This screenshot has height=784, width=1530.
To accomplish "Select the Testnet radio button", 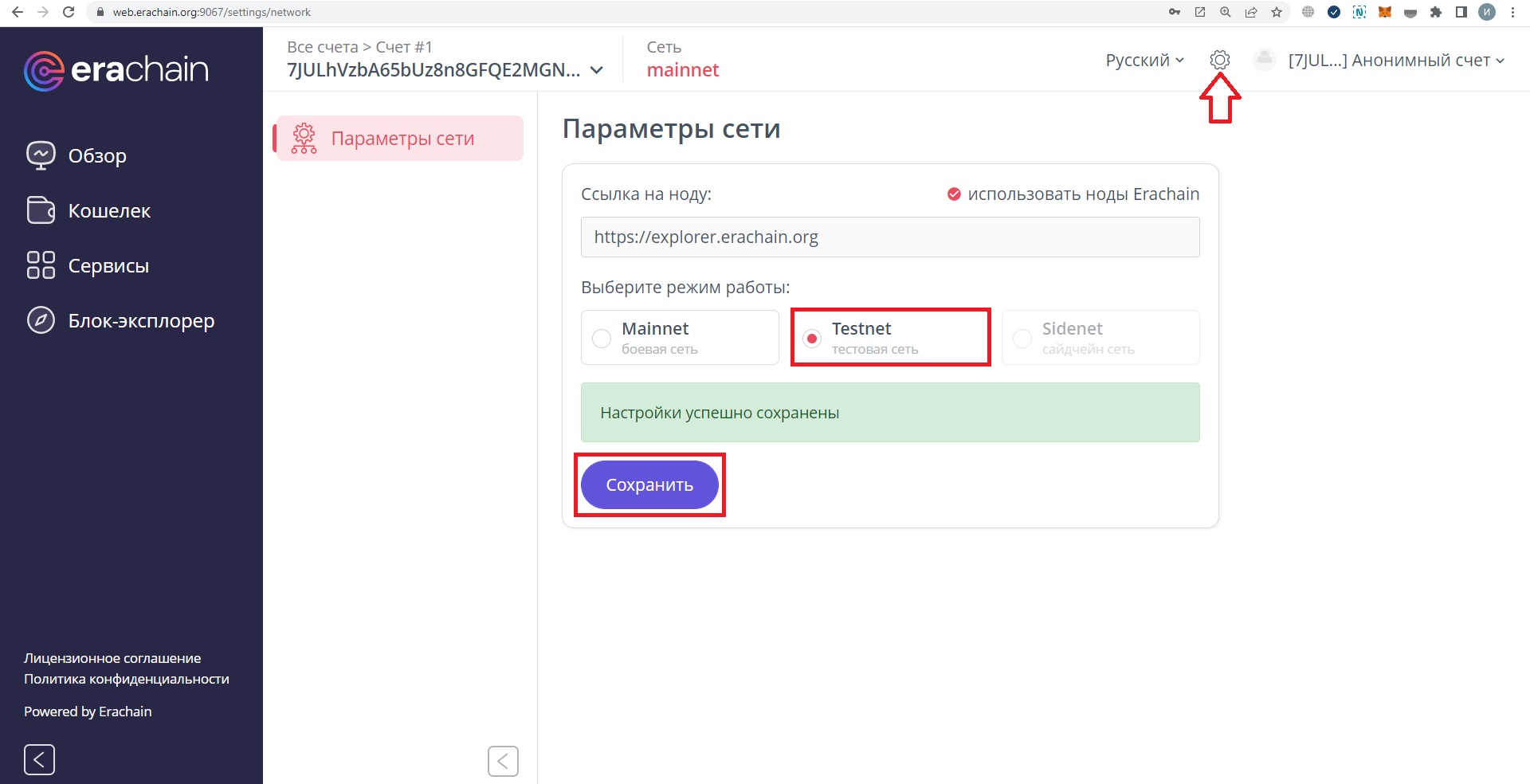I will point(811,338).
